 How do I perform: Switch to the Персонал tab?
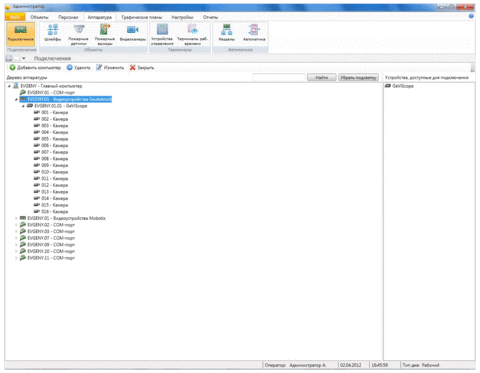click(68, 17)
